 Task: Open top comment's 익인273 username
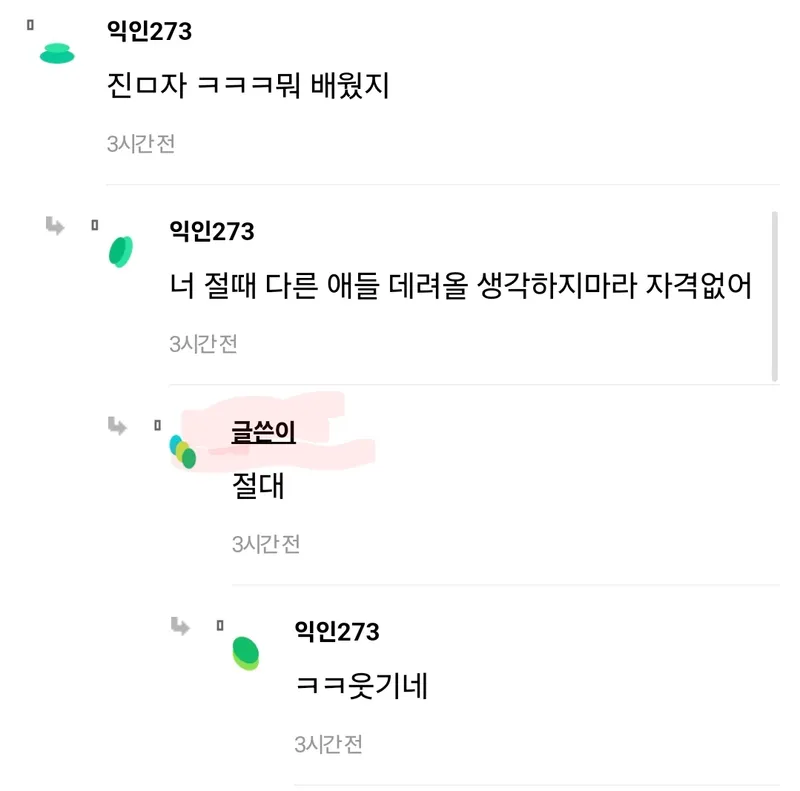click(x=149, y=31)
